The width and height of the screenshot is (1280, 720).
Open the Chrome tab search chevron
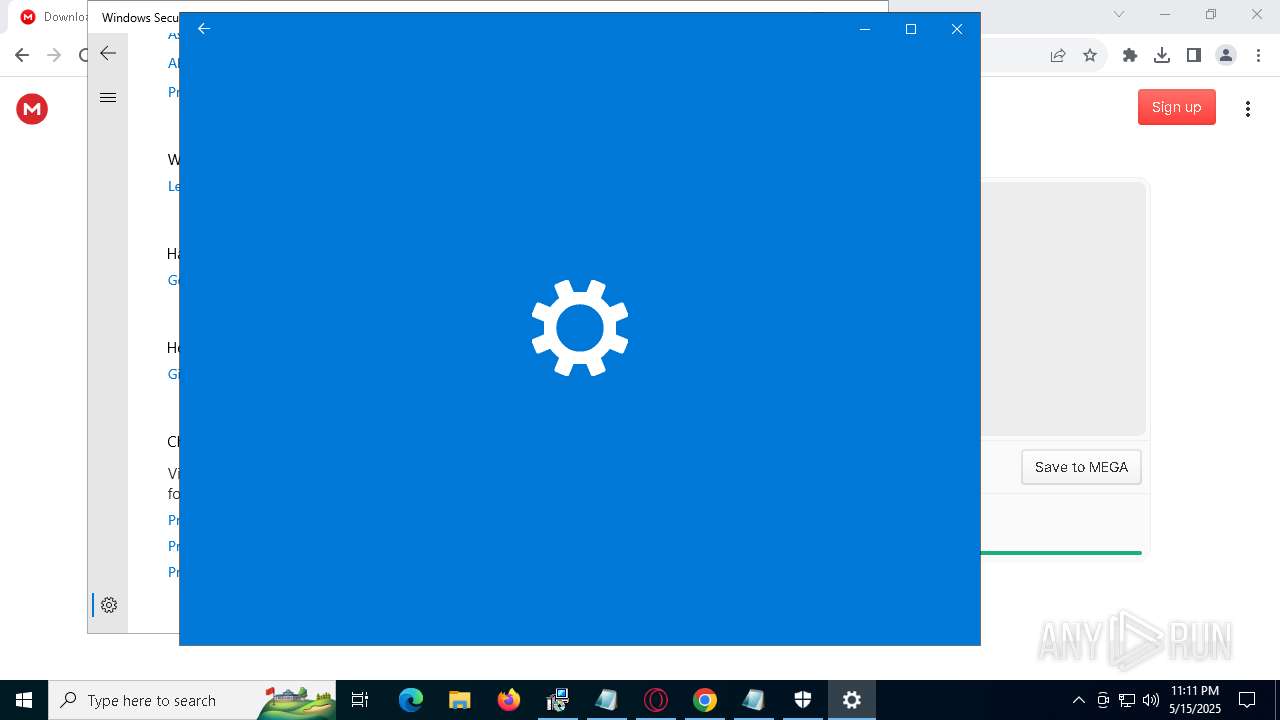1119,14
